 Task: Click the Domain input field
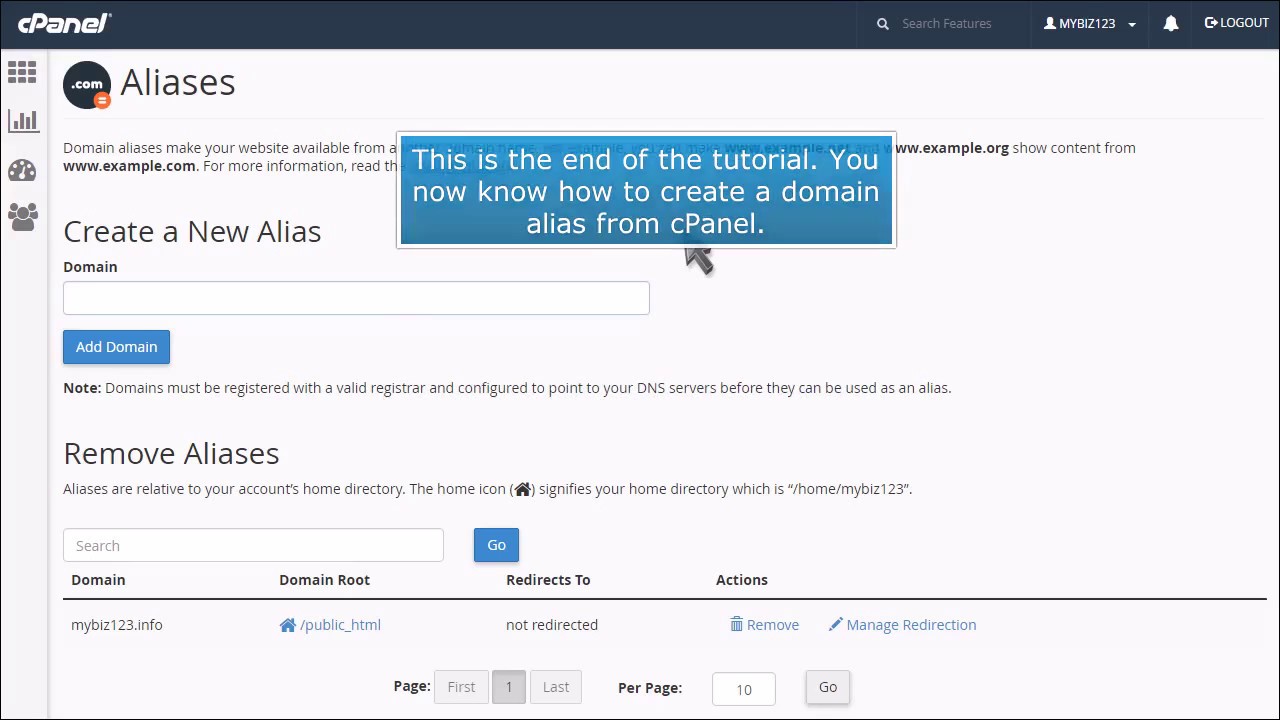point(356,298)
